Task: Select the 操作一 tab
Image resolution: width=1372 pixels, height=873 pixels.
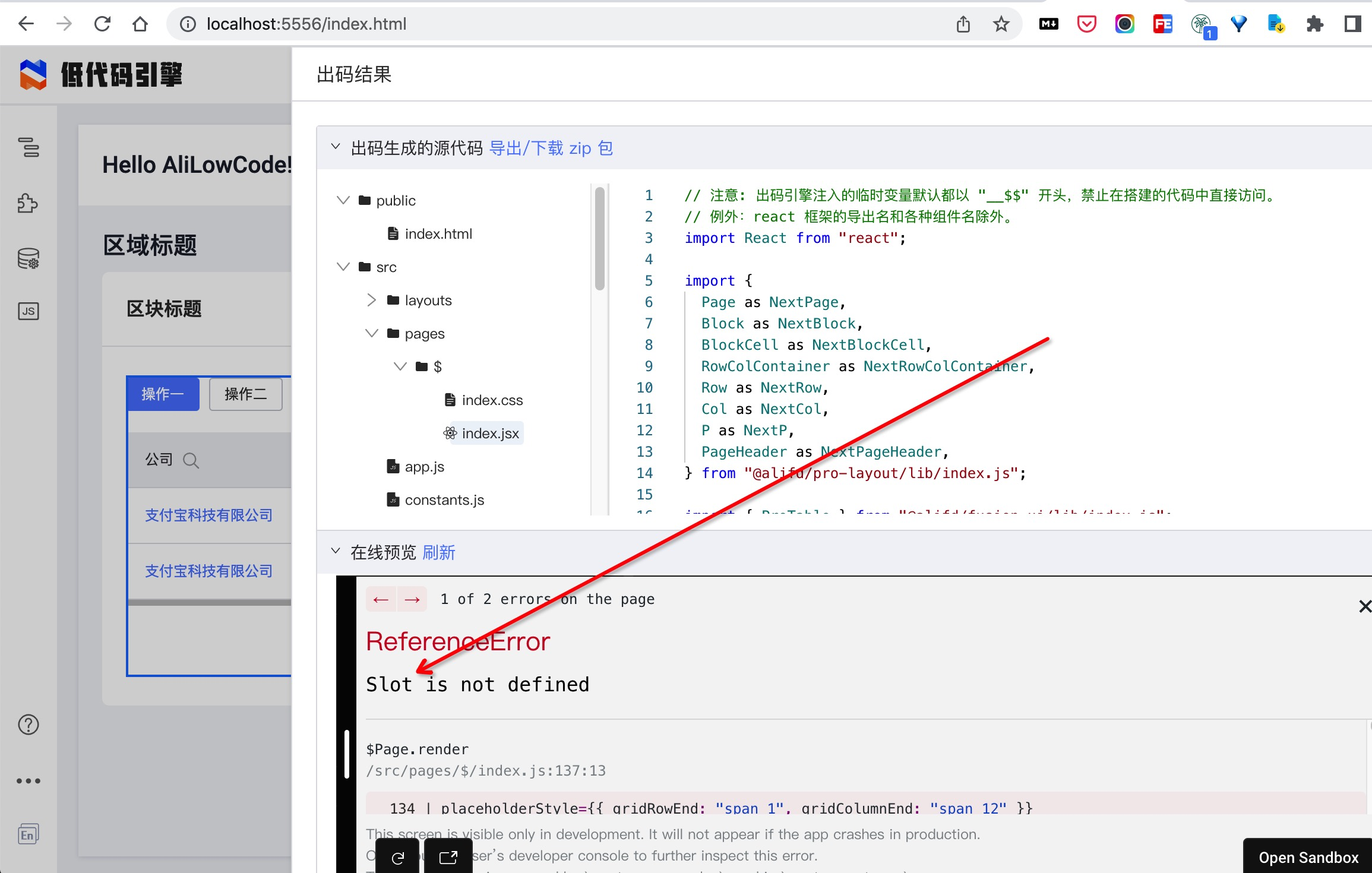Action: click(162, 394)
